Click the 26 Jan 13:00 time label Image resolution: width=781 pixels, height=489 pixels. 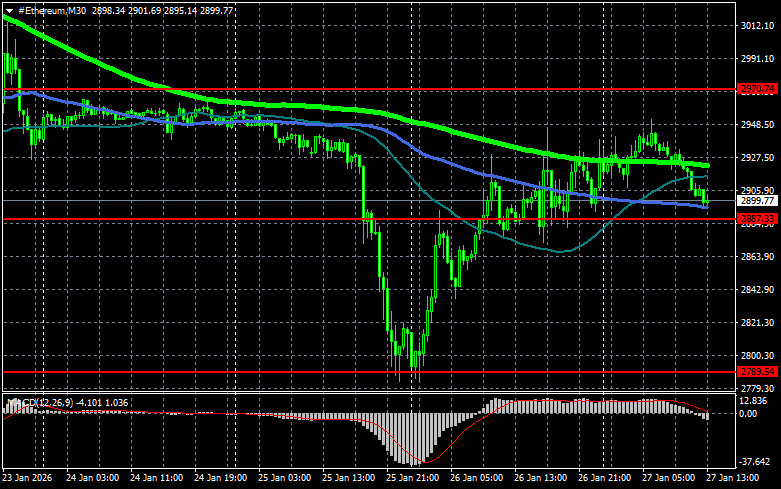click(x=540, y=478)
